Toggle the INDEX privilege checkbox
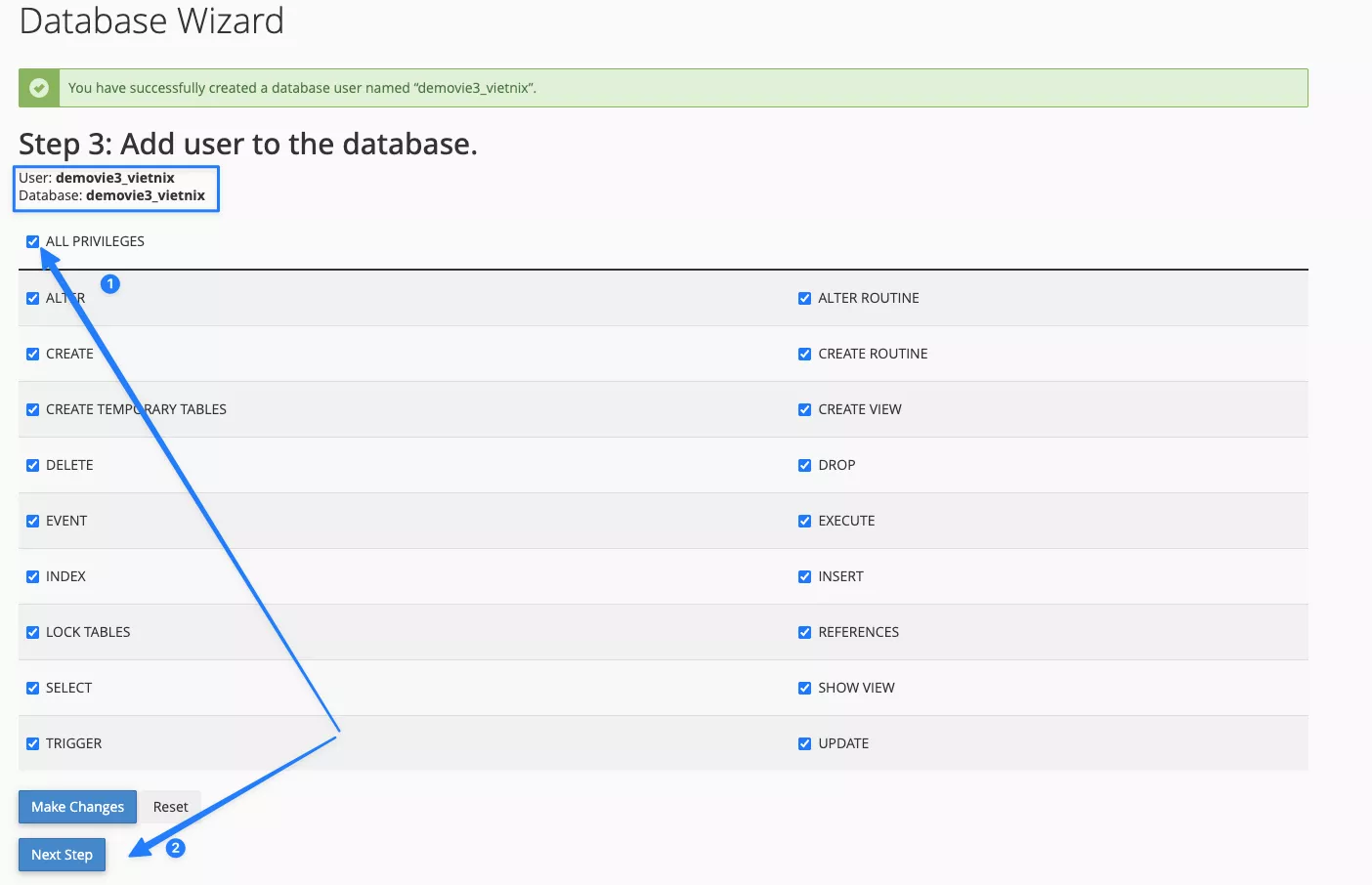The width and height of the screenshot is (1372, 885). tap(32, 576)
